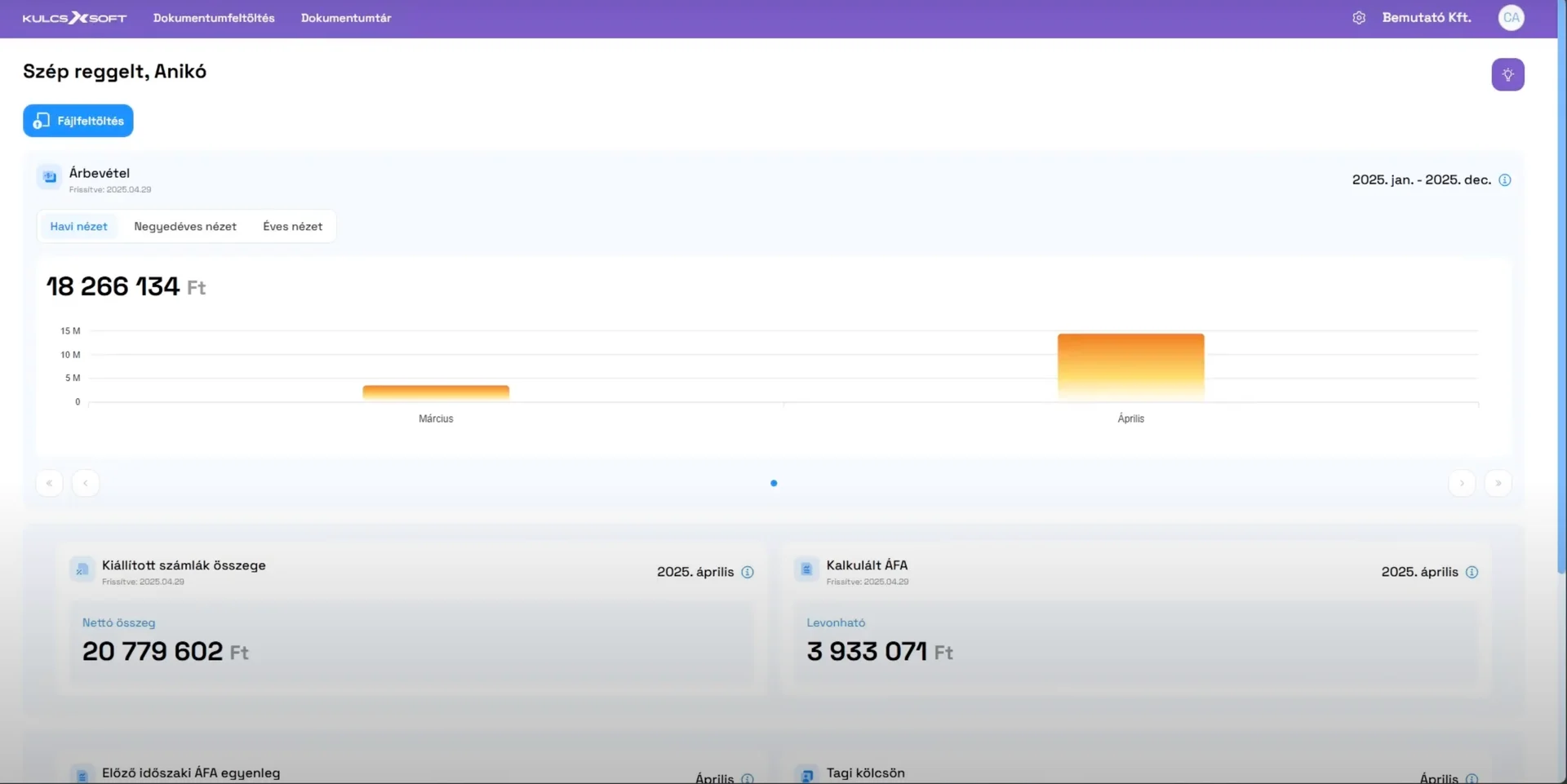
Task: Click Bemutató Kft. company name
Action: point(1427,18)
